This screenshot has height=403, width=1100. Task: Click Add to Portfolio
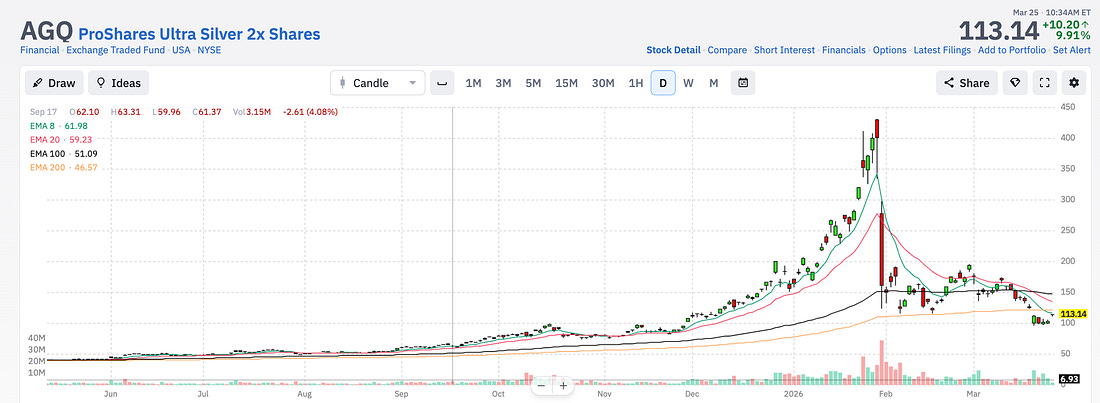point(1012,50)
